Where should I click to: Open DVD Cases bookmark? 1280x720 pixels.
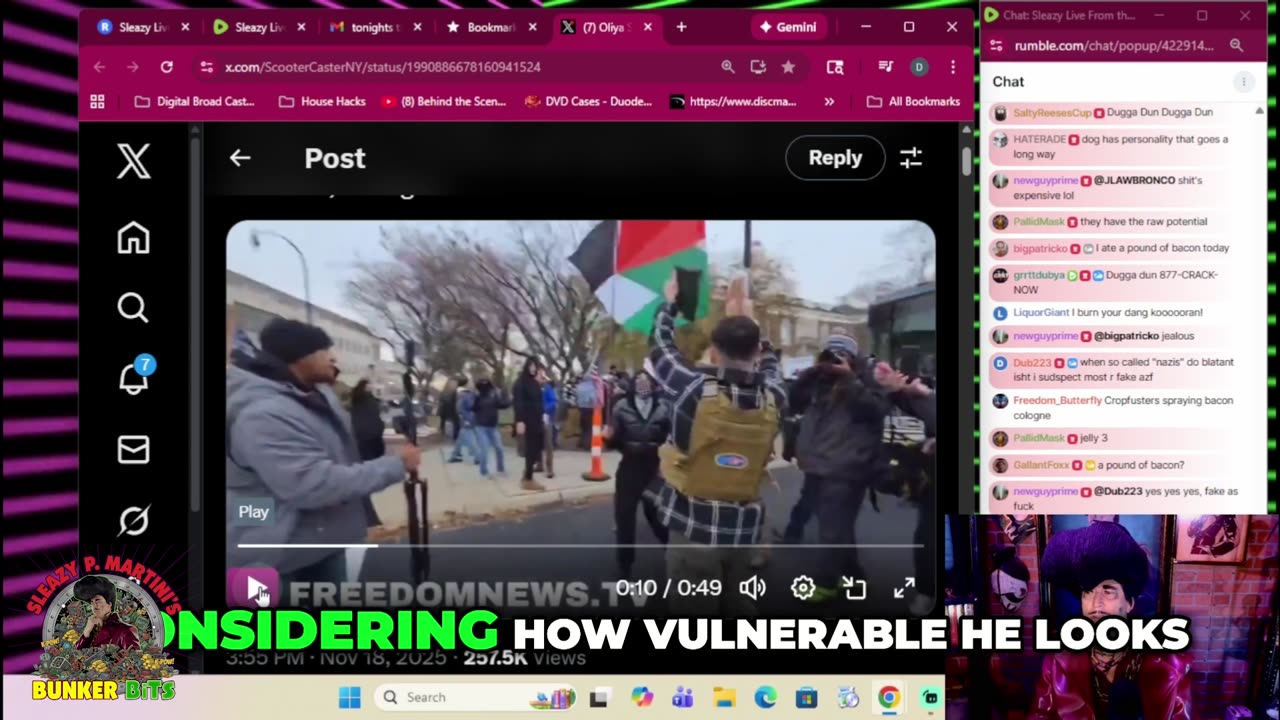point(588,101)
